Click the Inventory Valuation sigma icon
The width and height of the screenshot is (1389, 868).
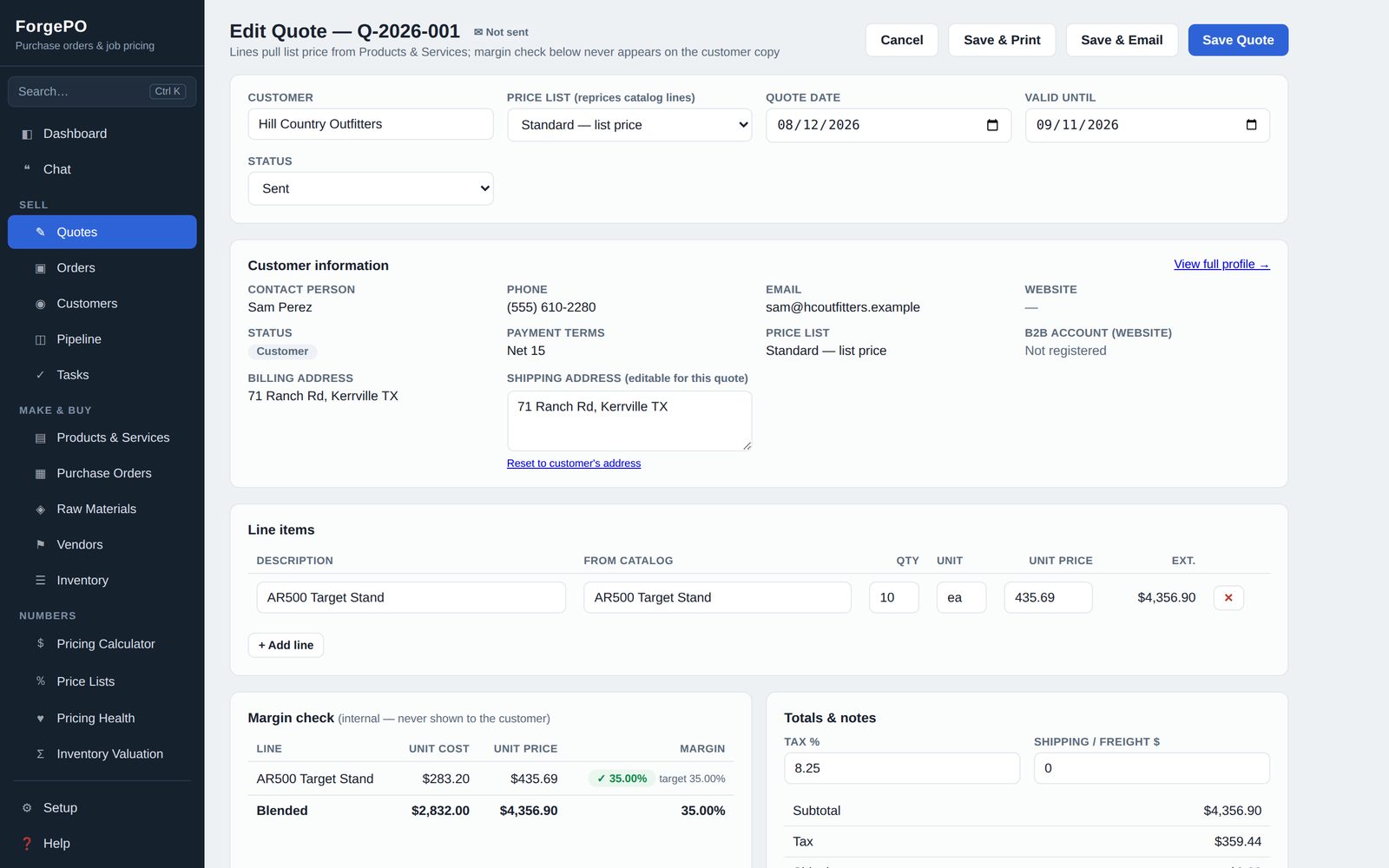(x=40, y=753)
